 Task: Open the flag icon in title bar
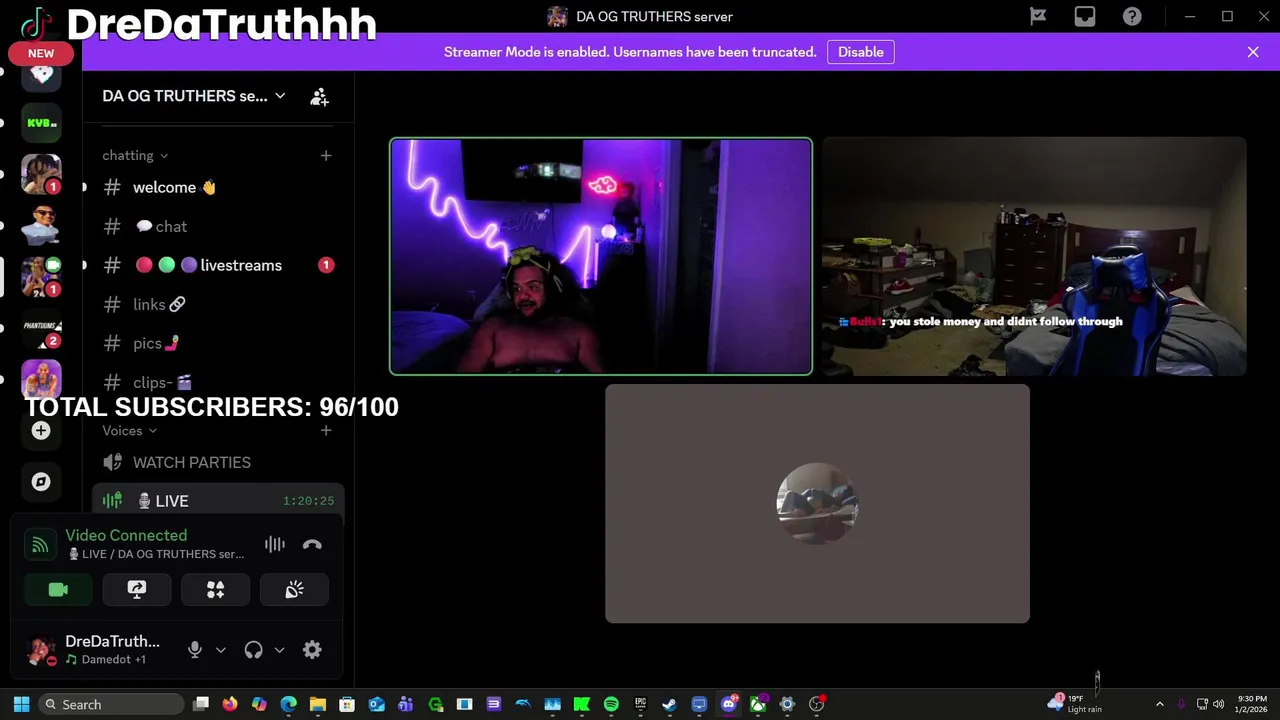point(1038,16)
